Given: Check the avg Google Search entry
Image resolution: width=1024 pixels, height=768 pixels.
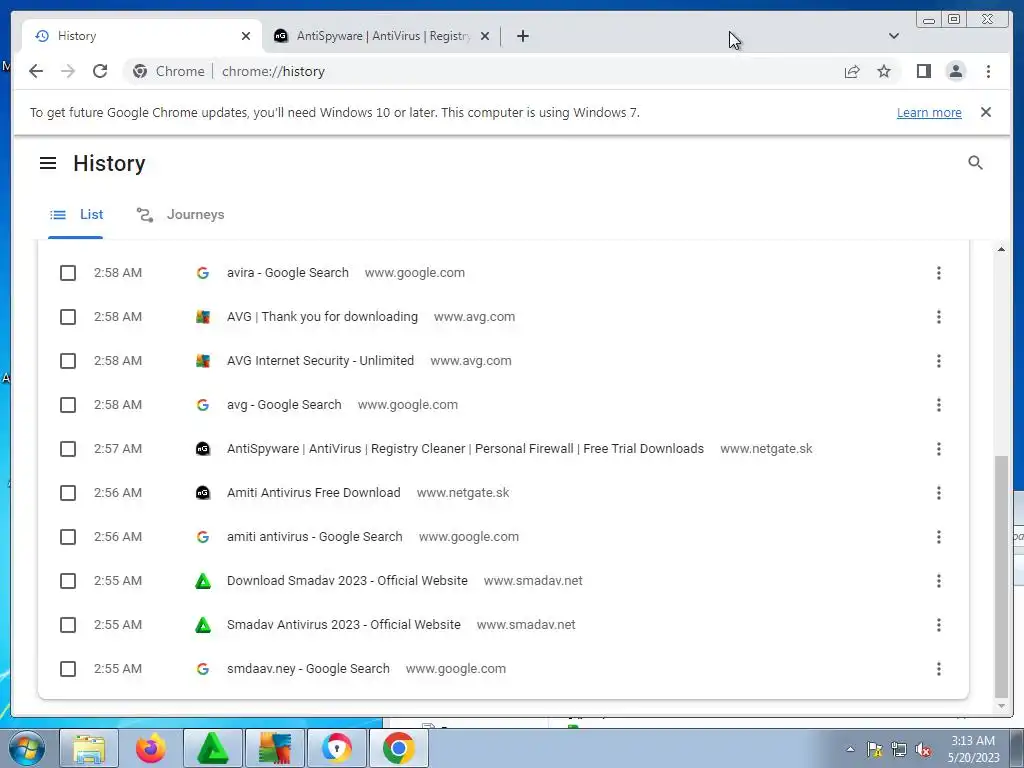Looking at the screenshot, I should (x=68, y=405).
